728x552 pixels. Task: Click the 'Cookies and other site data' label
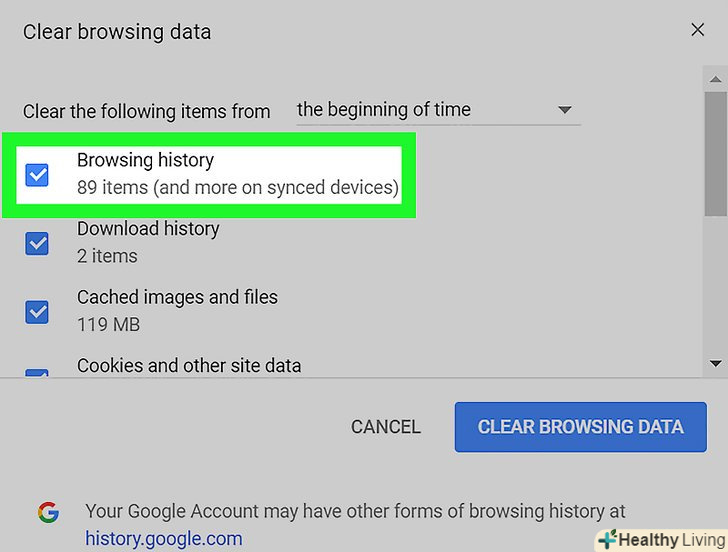pyautogui.click(x=189, y=365)
